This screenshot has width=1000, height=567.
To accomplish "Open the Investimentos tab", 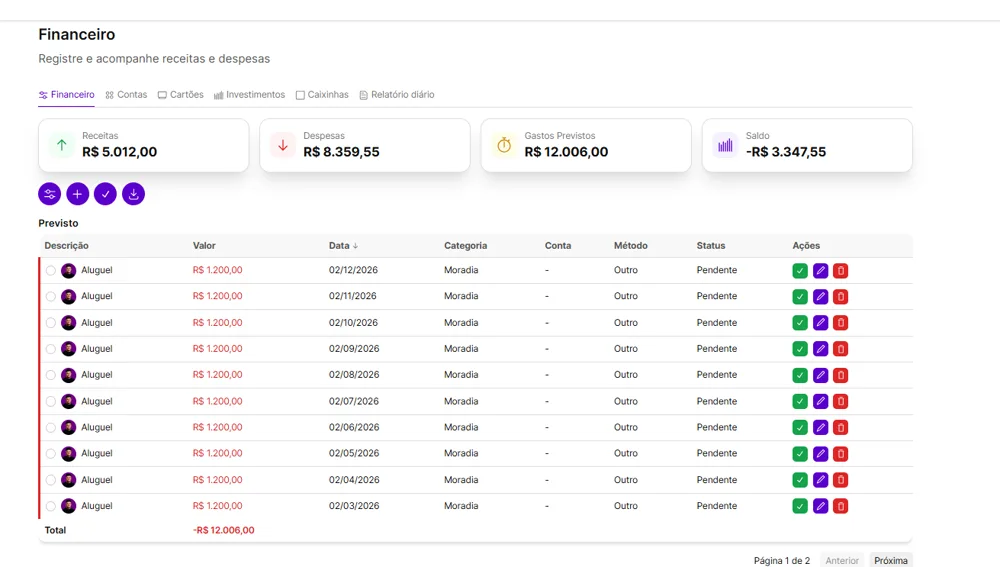I will tap(249, 94).
